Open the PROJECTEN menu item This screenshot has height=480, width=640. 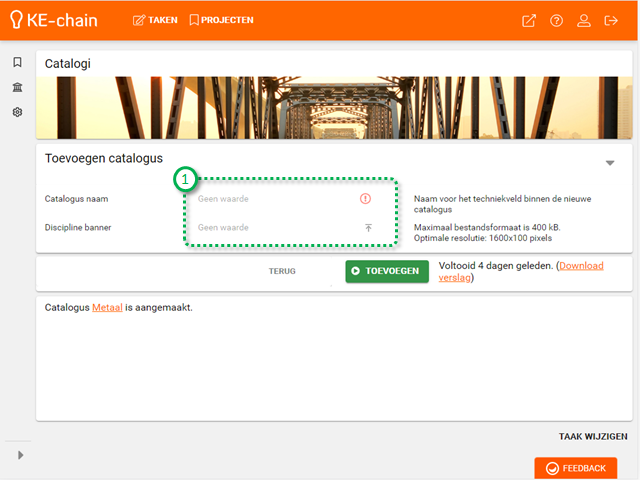[222, 20]
